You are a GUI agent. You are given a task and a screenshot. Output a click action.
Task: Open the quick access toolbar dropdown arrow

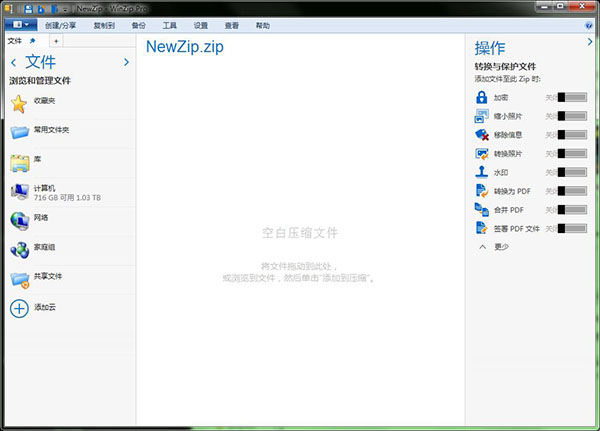65,9
